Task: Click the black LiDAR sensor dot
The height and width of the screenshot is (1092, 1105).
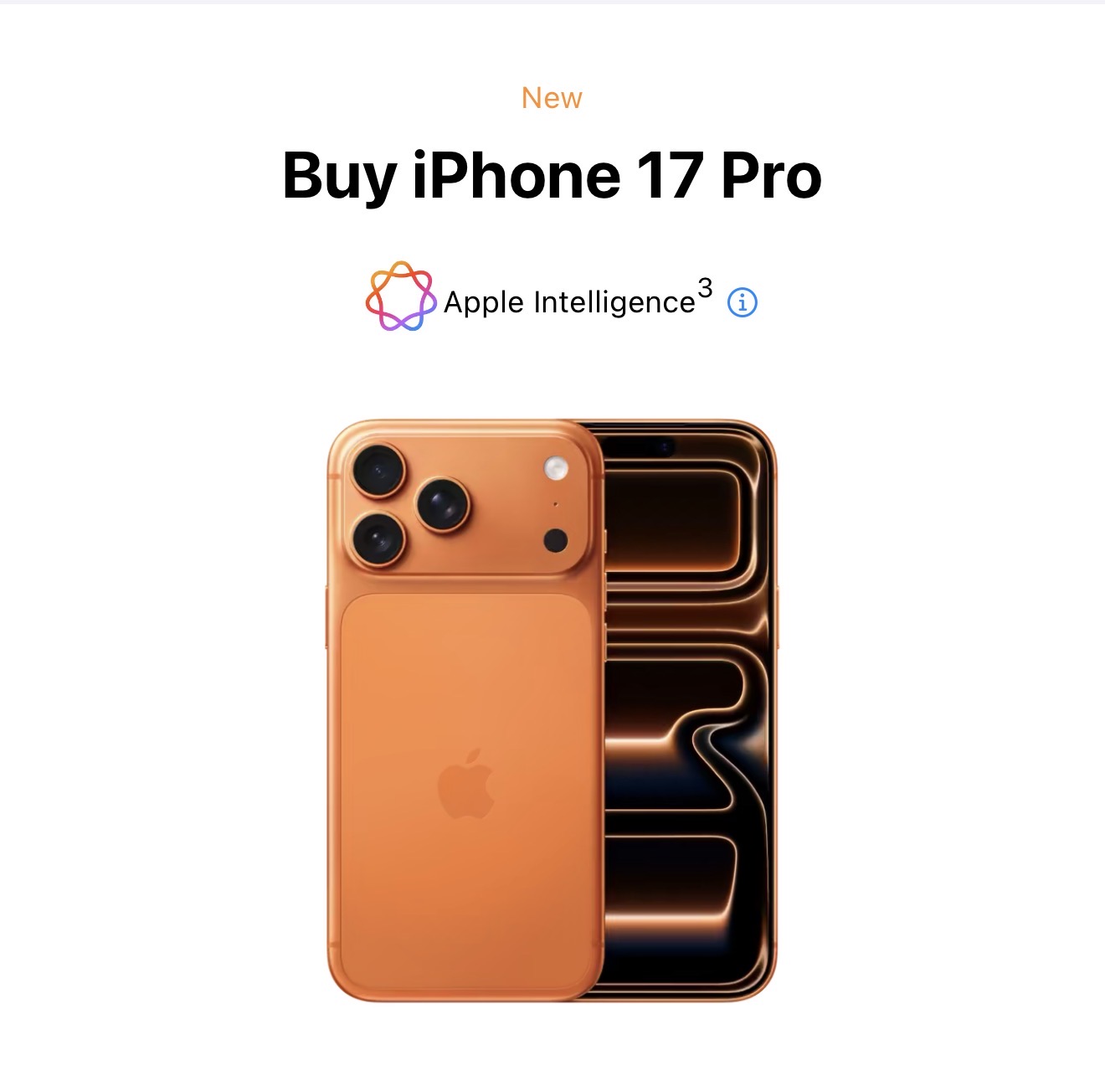Action: pos(556,541)
